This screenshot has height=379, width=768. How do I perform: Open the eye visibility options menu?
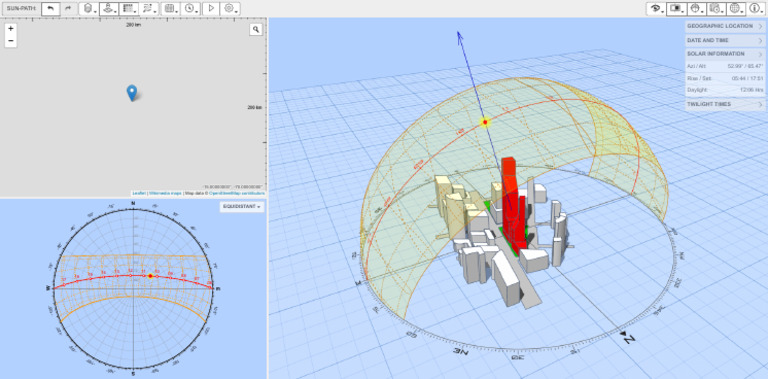pyautogui.click(x=656, y=8)
